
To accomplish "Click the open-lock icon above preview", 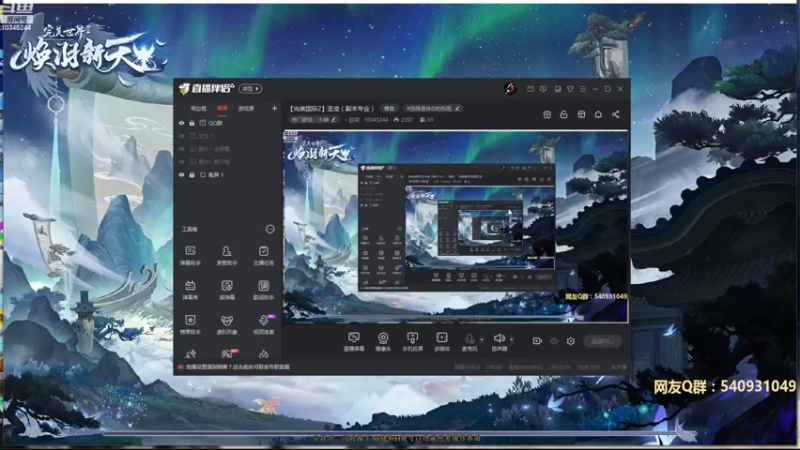I will pyautogui.click(x=564, y=114).
